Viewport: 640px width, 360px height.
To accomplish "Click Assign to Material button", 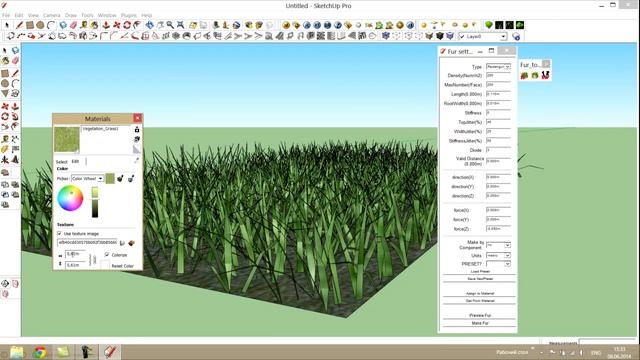I will [480, 293].
